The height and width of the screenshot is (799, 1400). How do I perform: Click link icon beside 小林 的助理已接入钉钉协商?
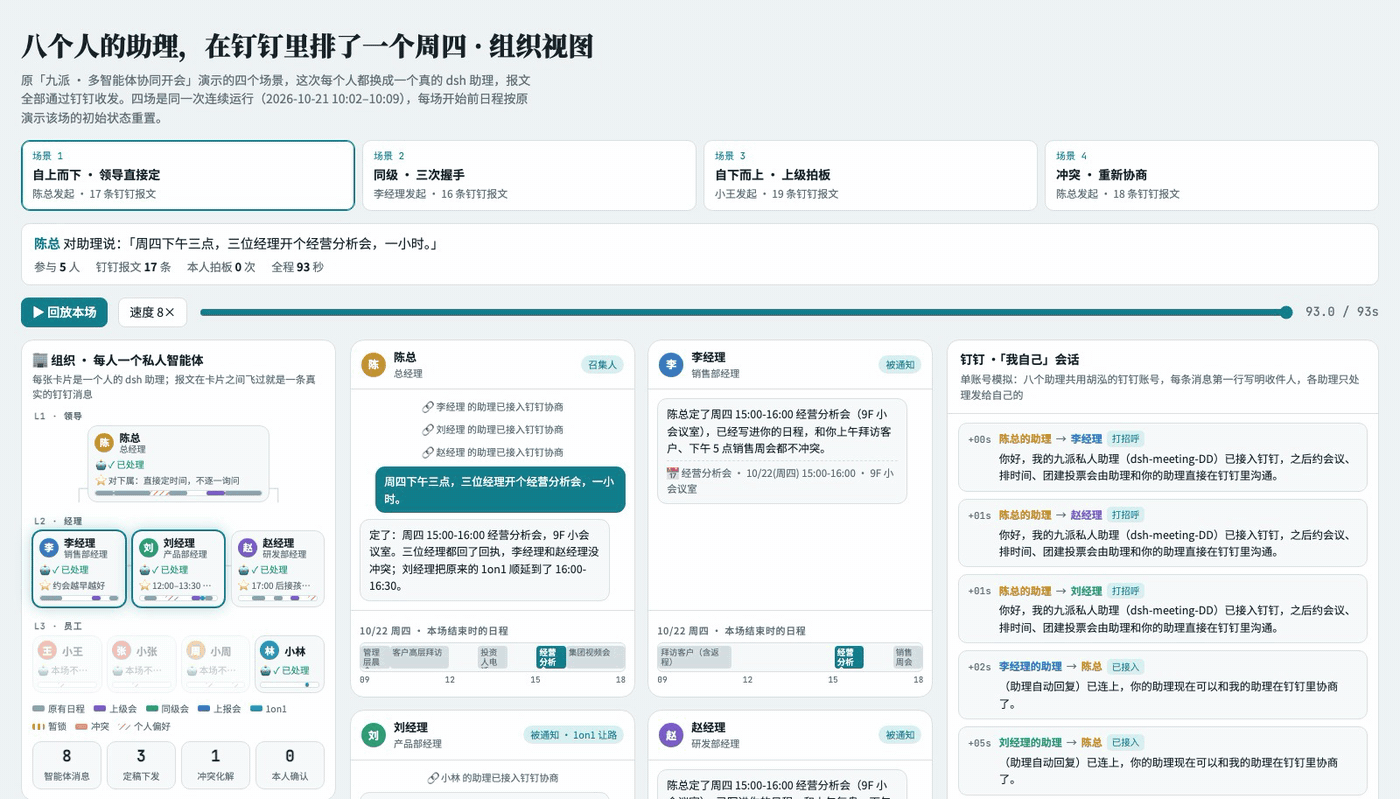pyautogui.click(x=432, y=778)
